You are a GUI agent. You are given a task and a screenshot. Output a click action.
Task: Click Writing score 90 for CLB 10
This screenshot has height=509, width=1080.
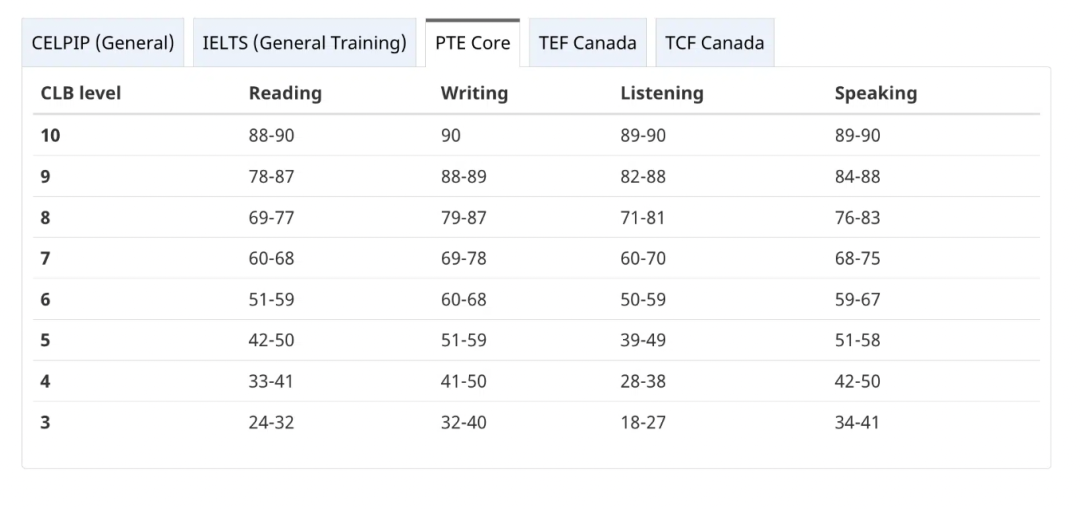pos(451,136)
